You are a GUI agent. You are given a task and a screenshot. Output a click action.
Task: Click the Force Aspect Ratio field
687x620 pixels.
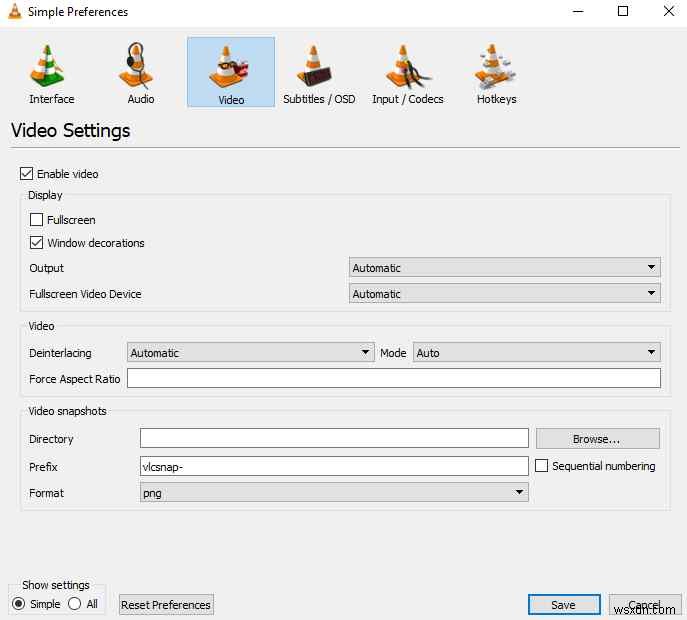[x=394, y=378]
